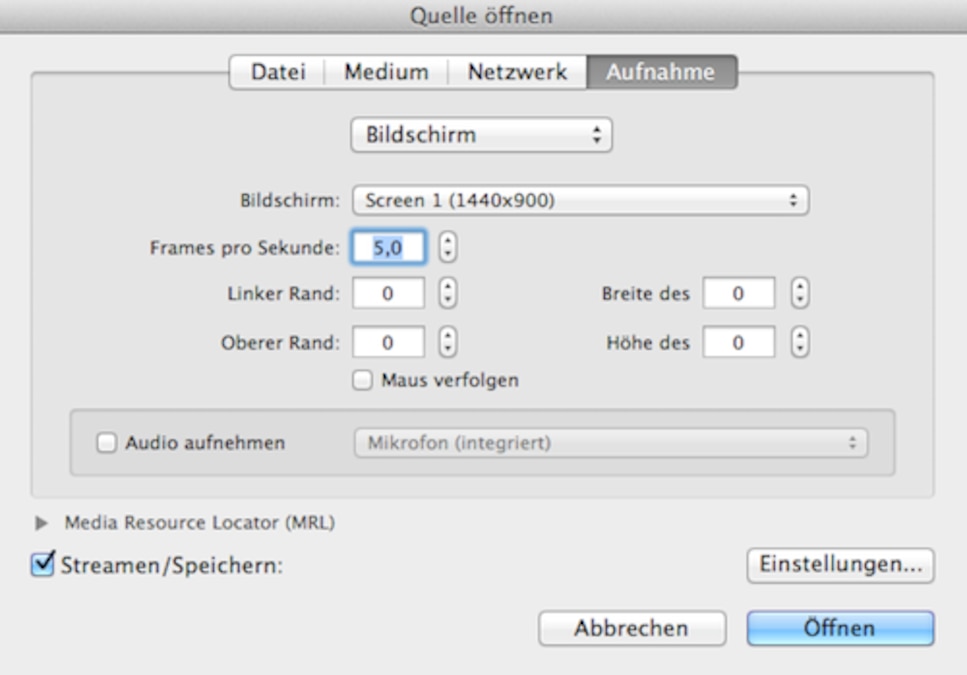Click the Linker Rand stepper arrows
This screenshot has height=675, width=967.
coord(448,294)
